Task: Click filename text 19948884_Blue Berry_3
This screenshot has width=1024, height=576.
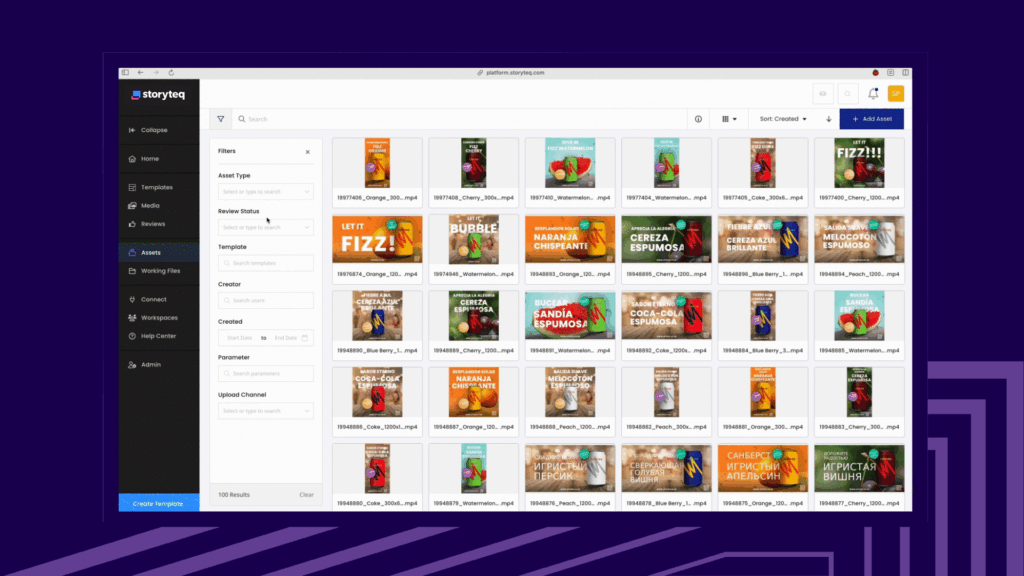Action: [x=763, y=351]
